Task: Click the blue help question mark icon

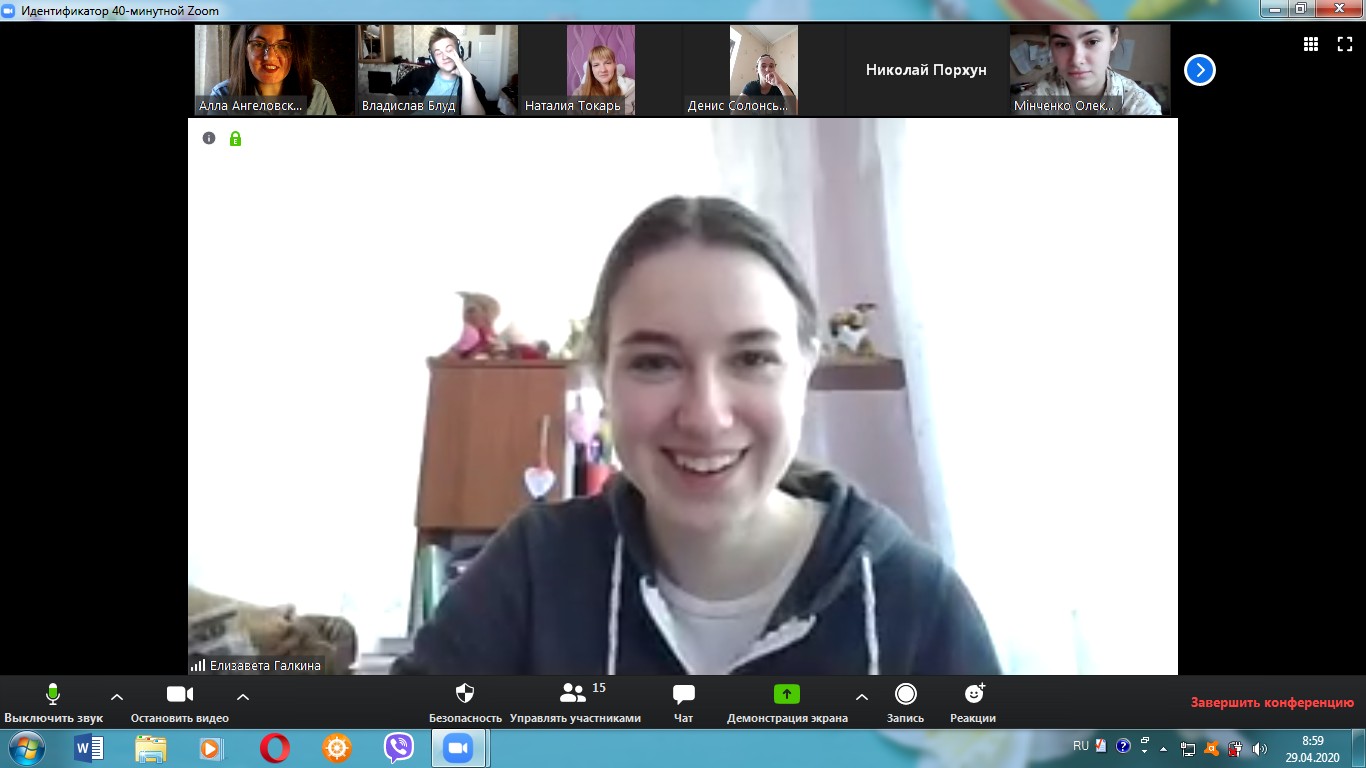Action: point(1123,746)
